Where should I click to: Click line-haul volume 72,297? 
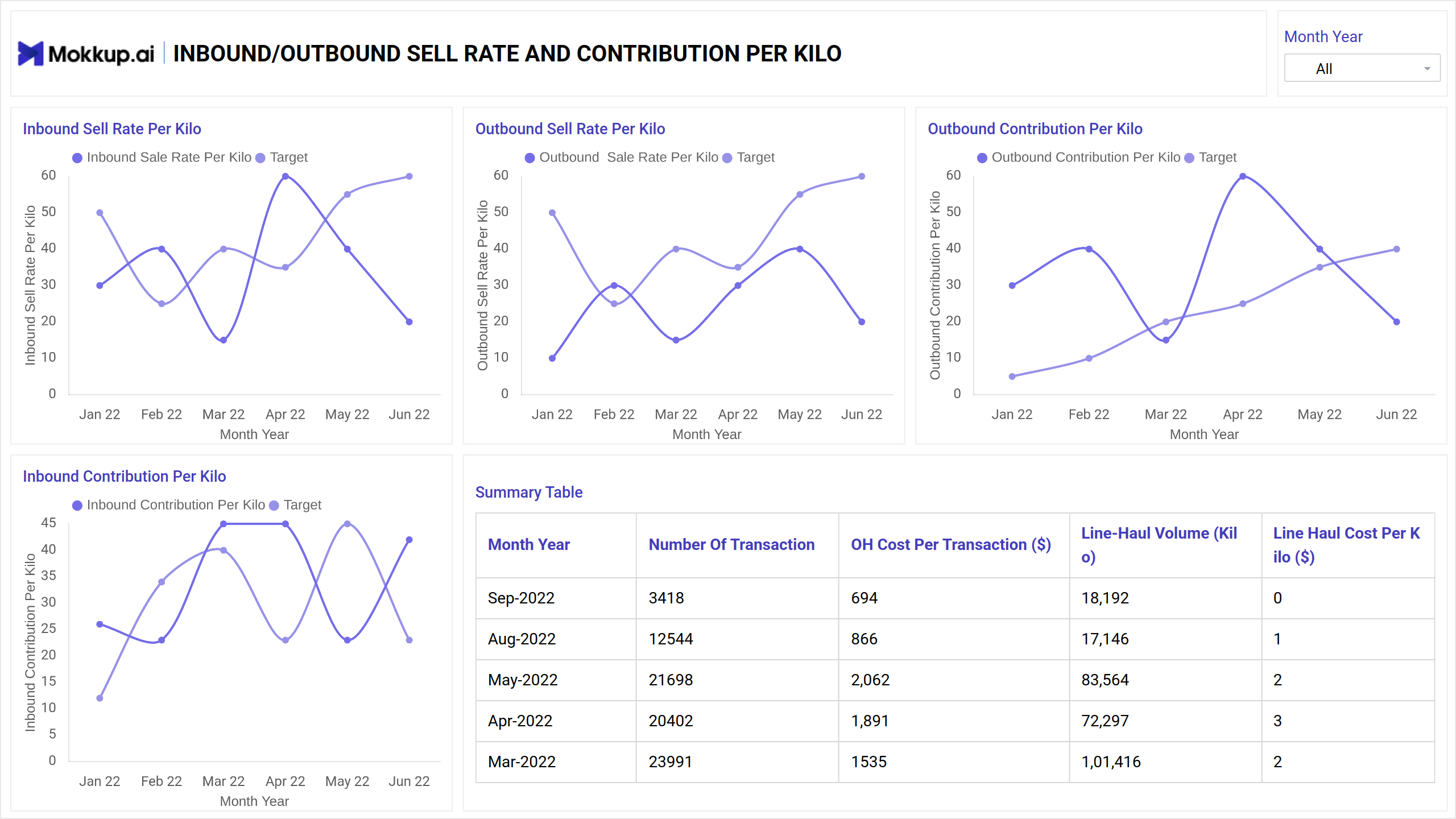[1105, 721]
